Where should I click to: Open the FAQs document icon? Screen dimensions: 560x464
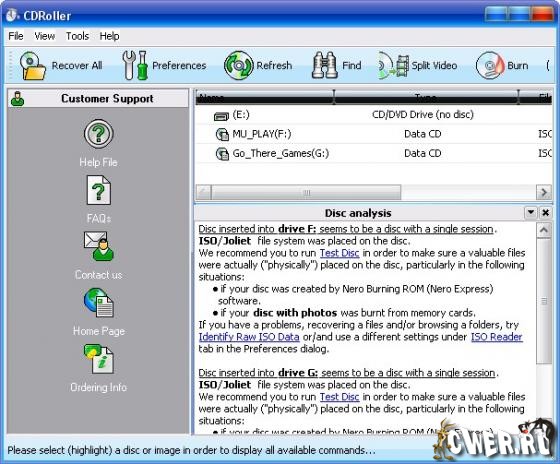[x=99, y=190]
